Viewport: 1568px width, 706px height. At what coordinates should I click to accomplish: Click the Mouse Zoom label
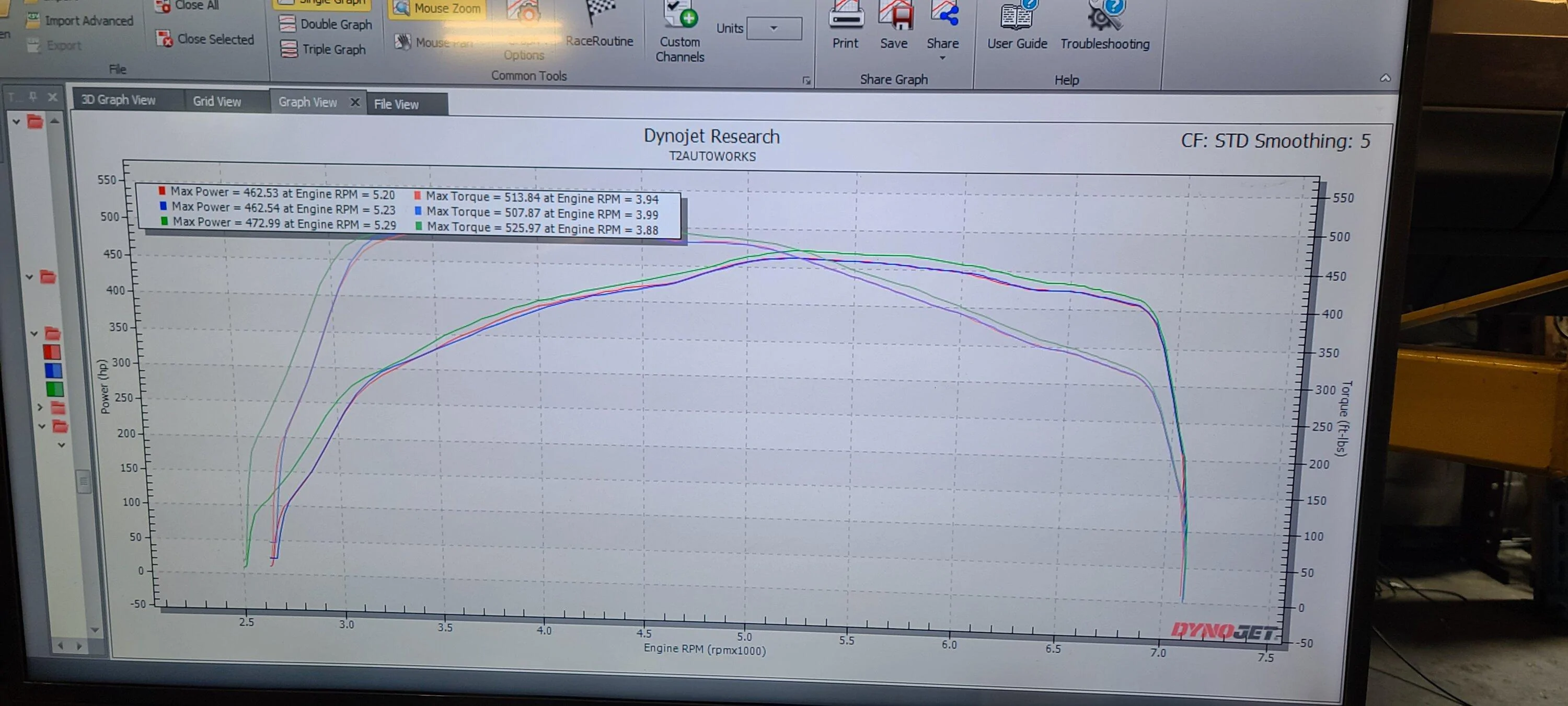click(x=447, y=8)
